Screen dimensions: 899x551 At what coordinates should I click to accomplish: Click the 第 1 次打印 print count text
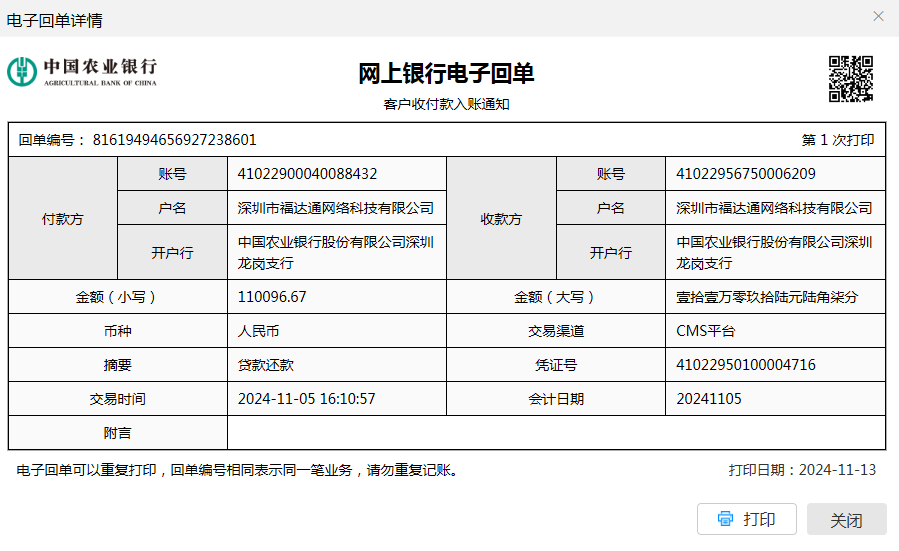[x=838, y=140]
